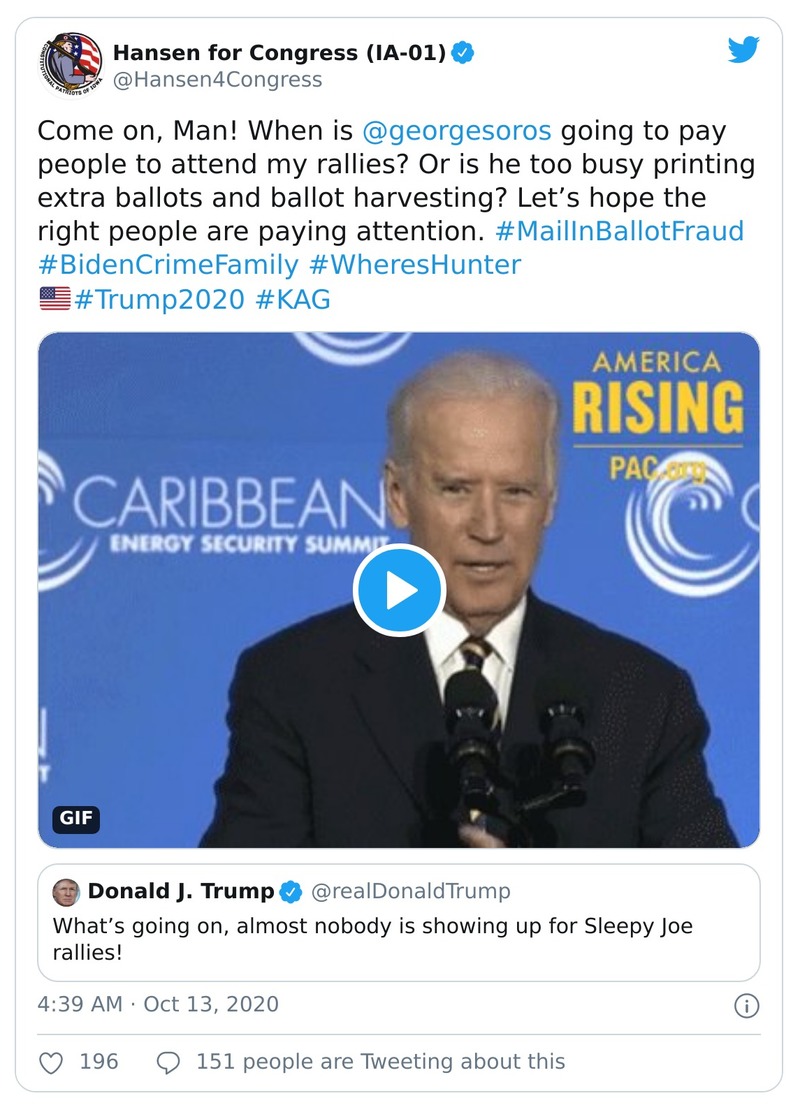The image size is (800, 1112).
Task: View 151 people are Tweeting about this
Action: 380,1061
